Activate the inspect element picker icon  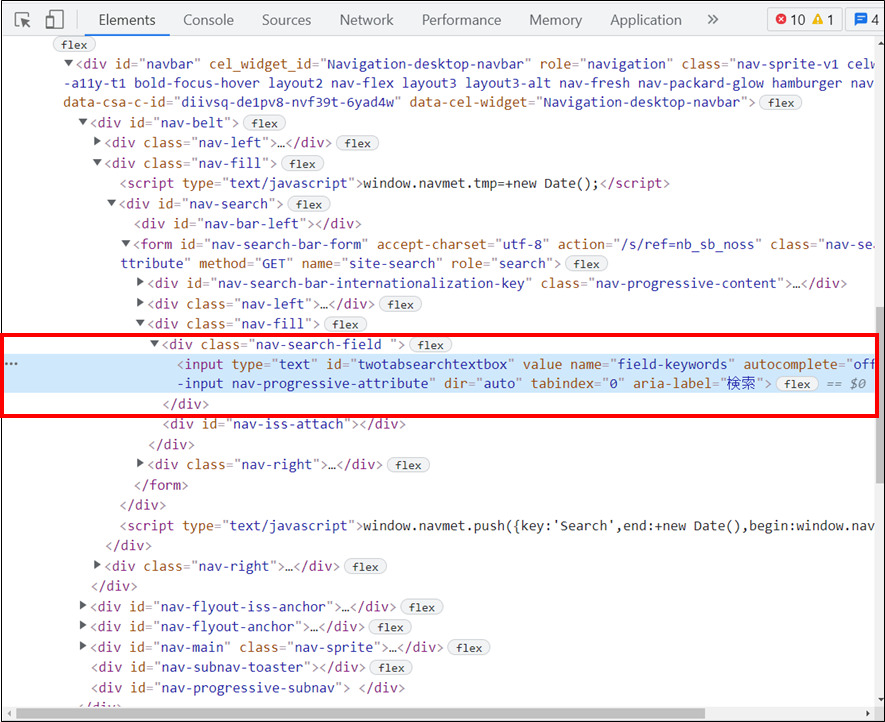point(23,20)
